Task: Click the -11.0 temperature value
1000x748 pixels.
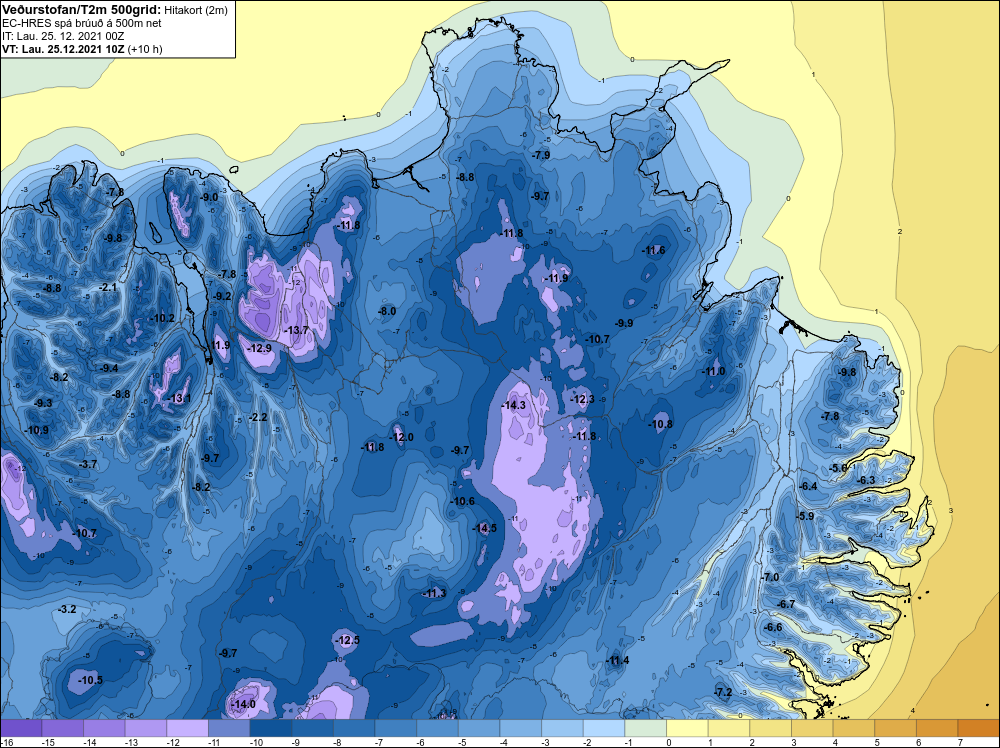Action: click(714, 371)
